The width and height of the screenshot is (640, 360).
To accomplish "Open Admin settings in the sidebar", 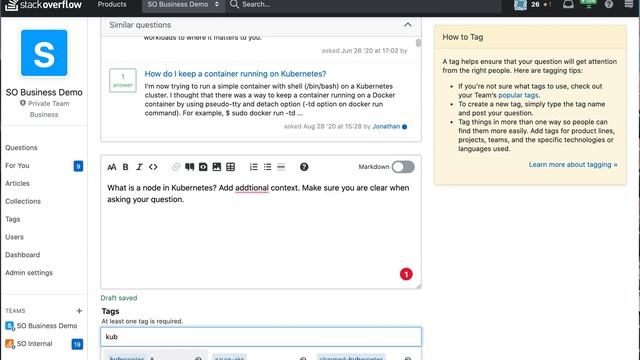I will (29, 273).
